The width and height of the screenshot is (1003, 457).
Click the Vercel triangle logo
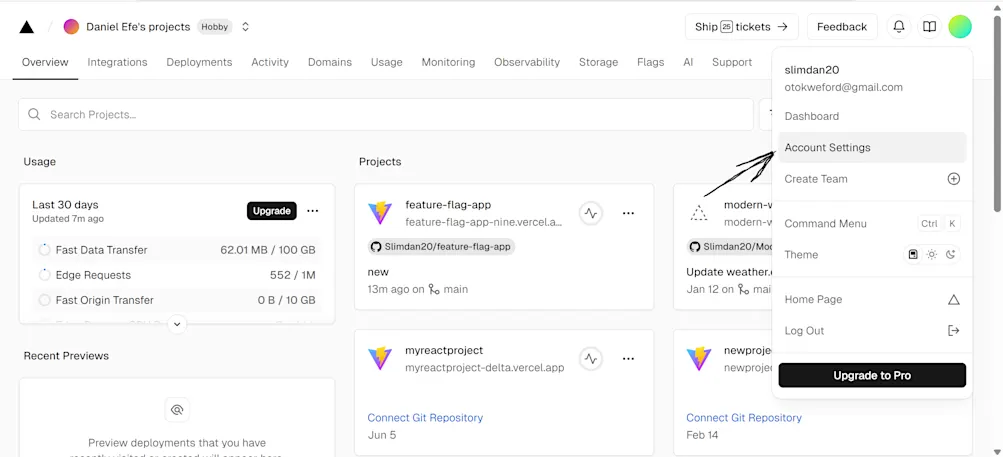tap(26, 27)
